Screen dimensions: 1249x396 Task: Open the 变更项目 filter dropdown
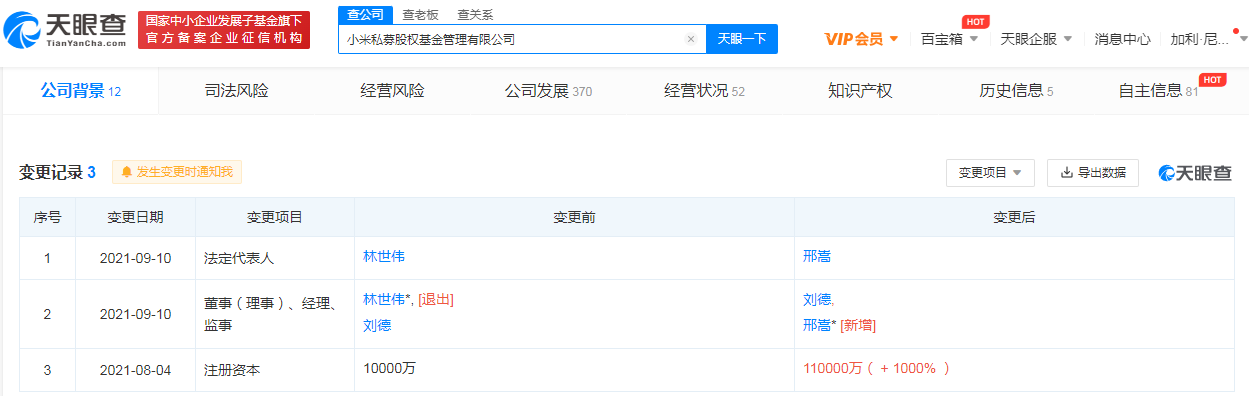[990, 172]
